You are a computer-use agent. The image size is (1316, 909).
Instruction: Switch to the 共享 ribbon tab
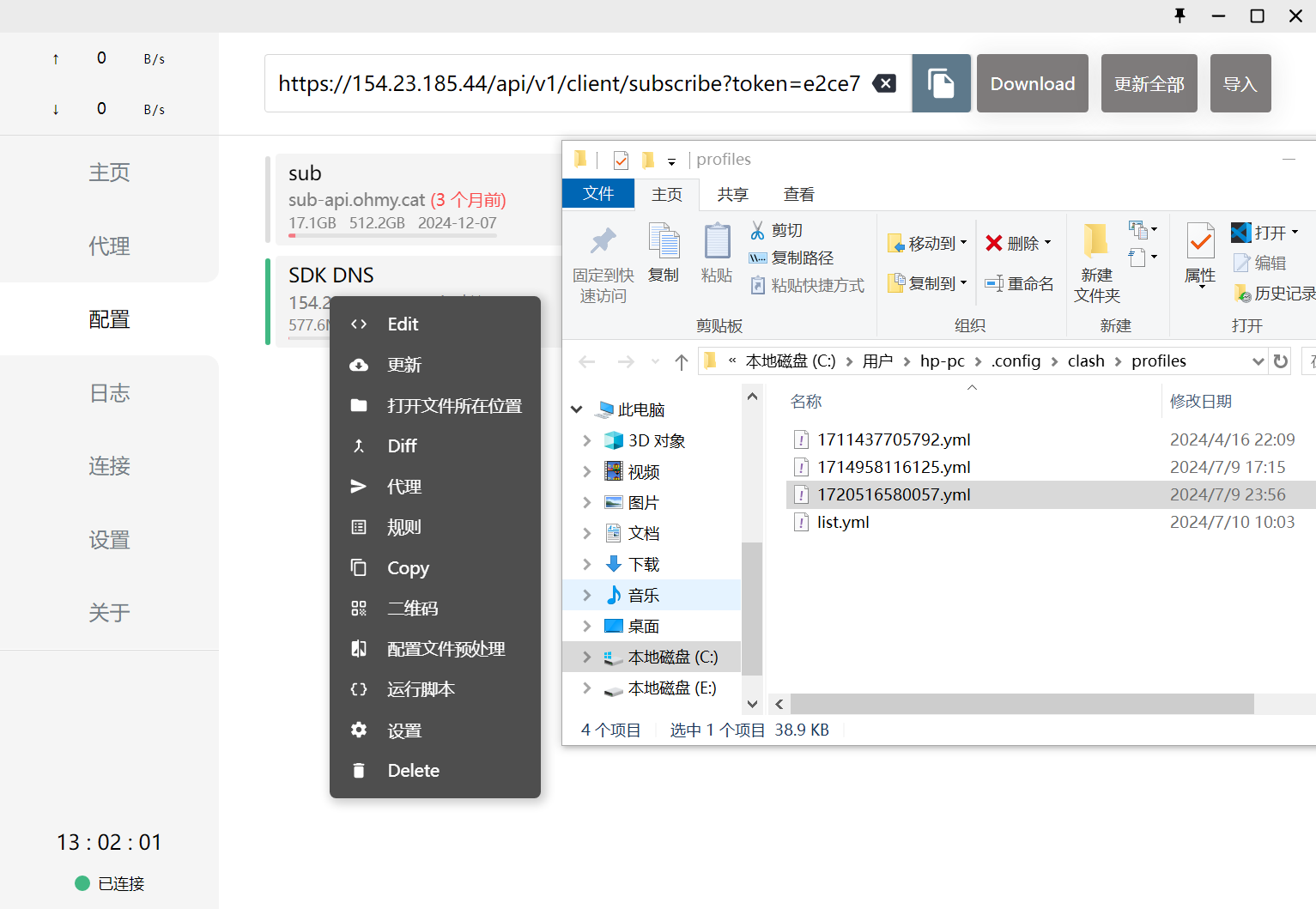click(732, 195)
